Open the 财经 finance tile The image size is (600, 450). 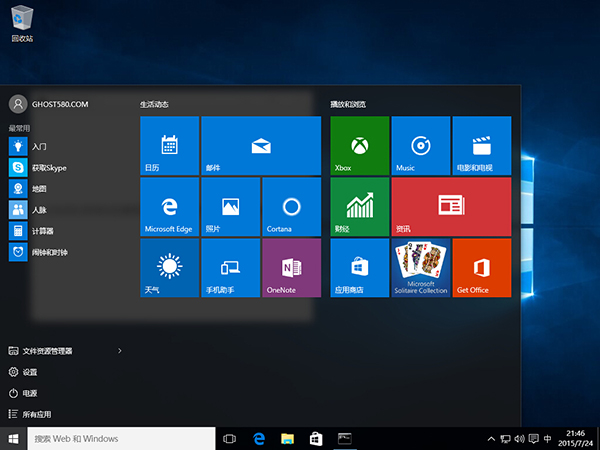360,207
